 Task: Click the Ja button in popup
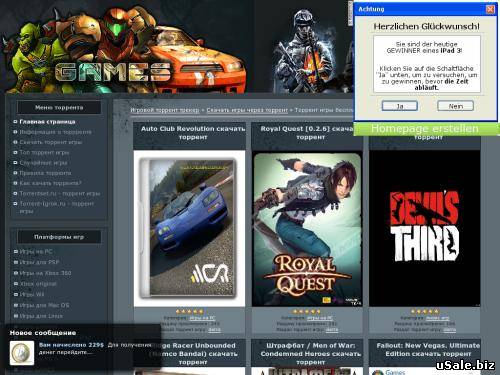pyautogui.click(x=400, y=106)
